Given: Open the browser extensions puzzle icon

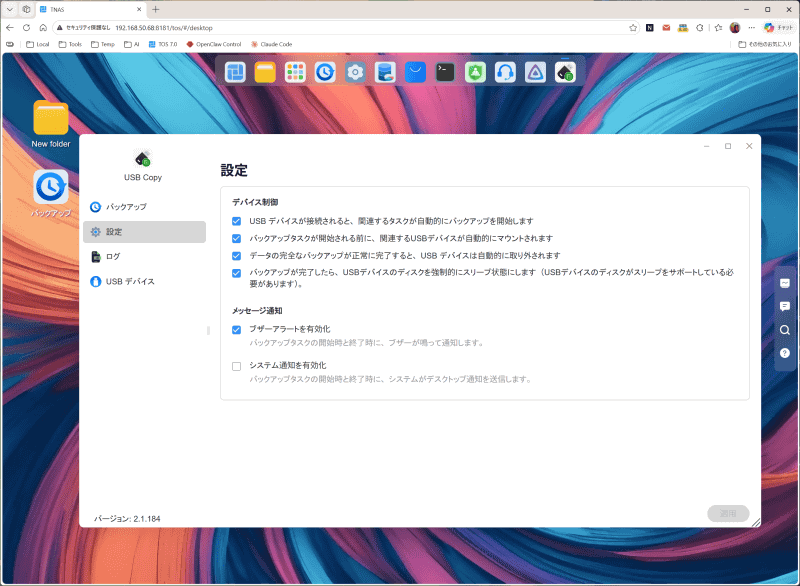Looking at the screenshot, I should (699, 28).
